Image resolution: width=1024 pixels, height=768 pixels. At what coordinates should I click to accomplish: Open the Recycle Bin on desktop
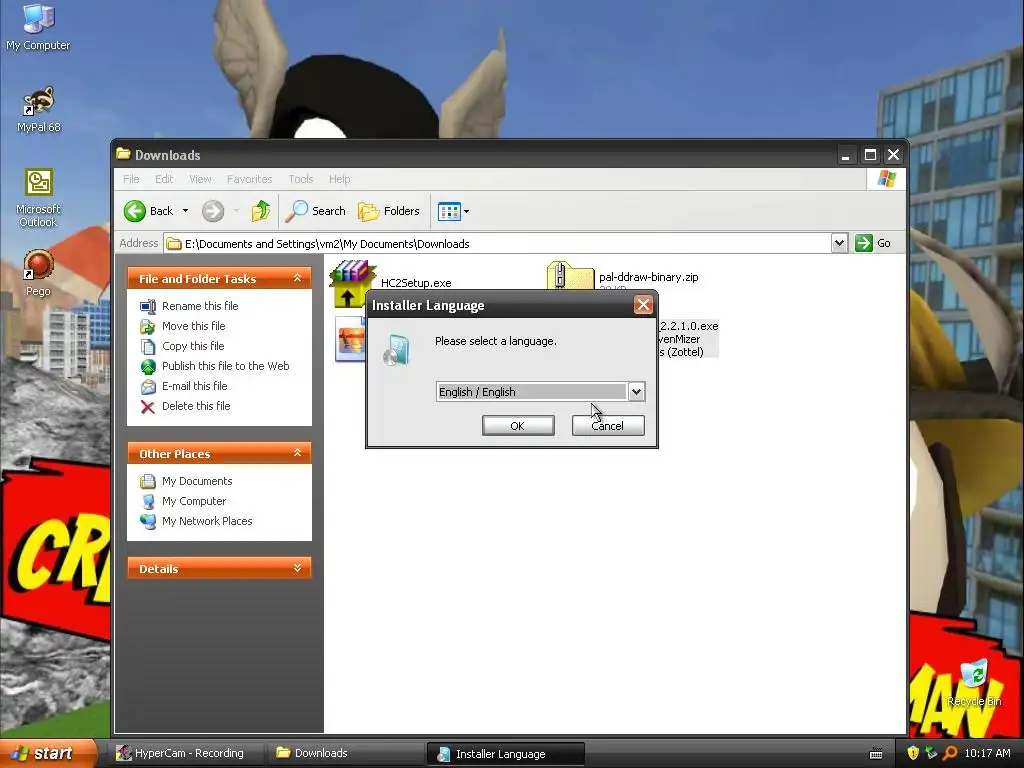click(x=974, y=683)
